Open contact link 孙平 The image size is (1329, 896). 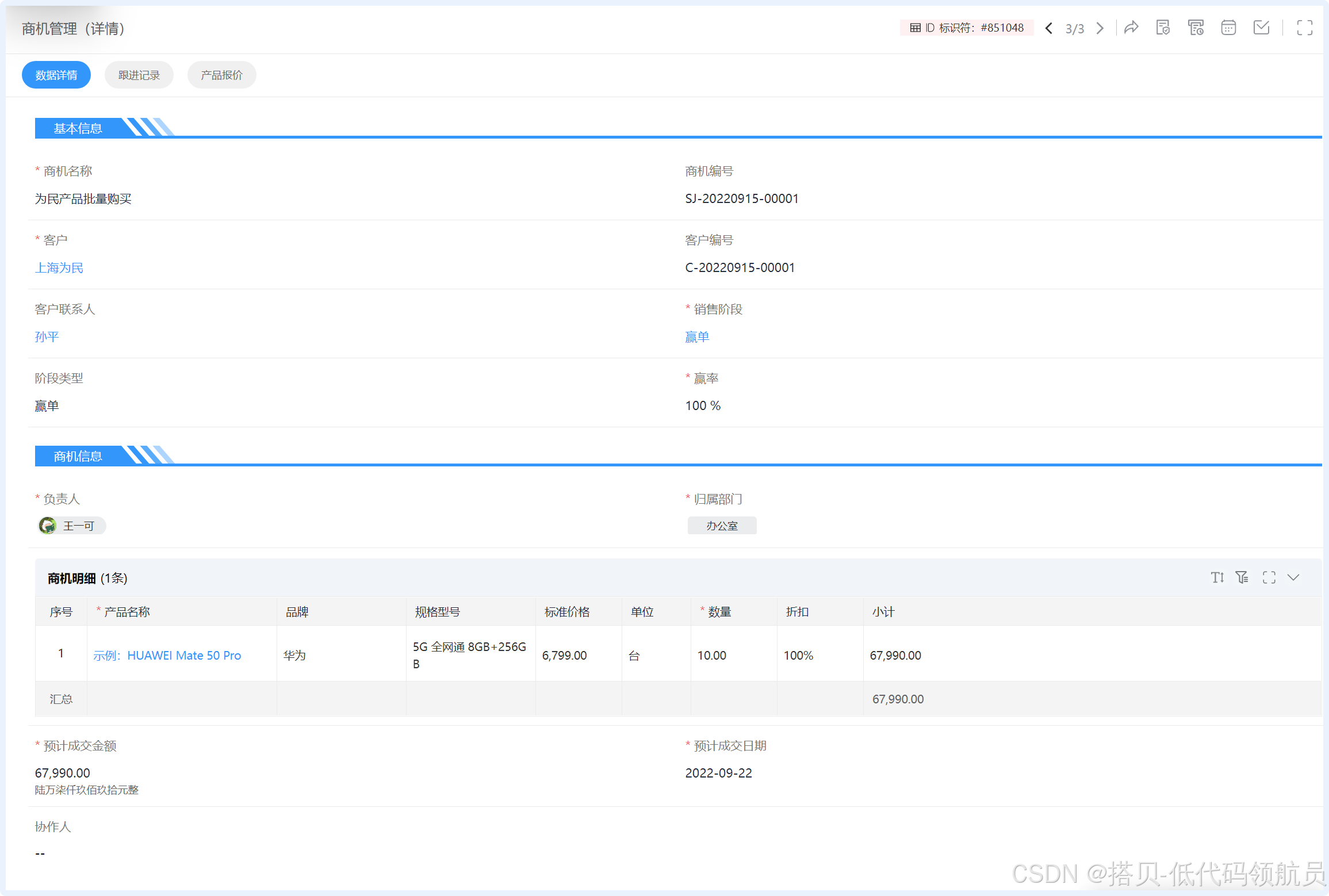point(47,337)
